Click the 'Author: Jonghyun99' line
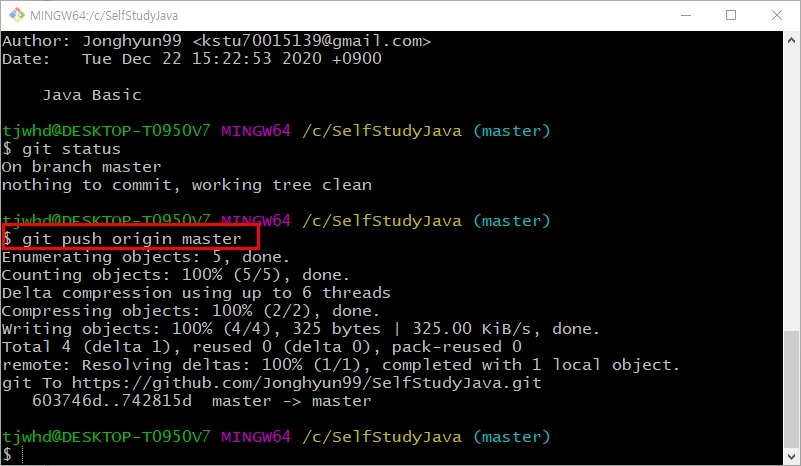 pyautogui.click(x=216, y=41)
